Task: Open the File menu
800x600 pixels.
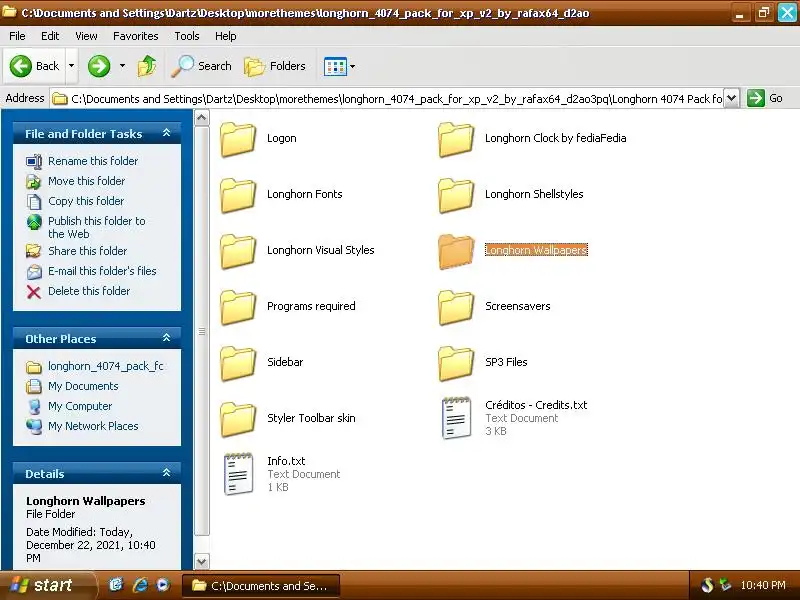Action: click(x=17, y=36)
